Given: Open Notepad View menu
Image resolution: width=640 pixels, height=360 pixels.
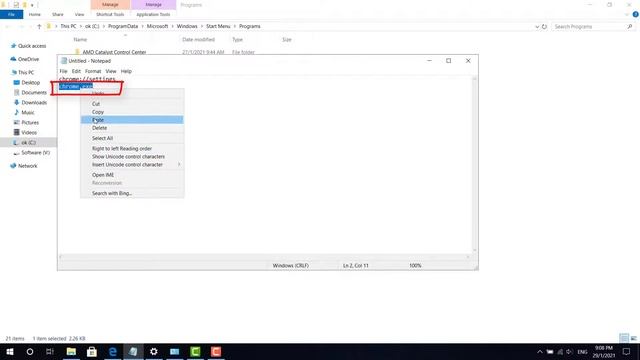Looking at the screenshot, I should click(x=111, y=71).
